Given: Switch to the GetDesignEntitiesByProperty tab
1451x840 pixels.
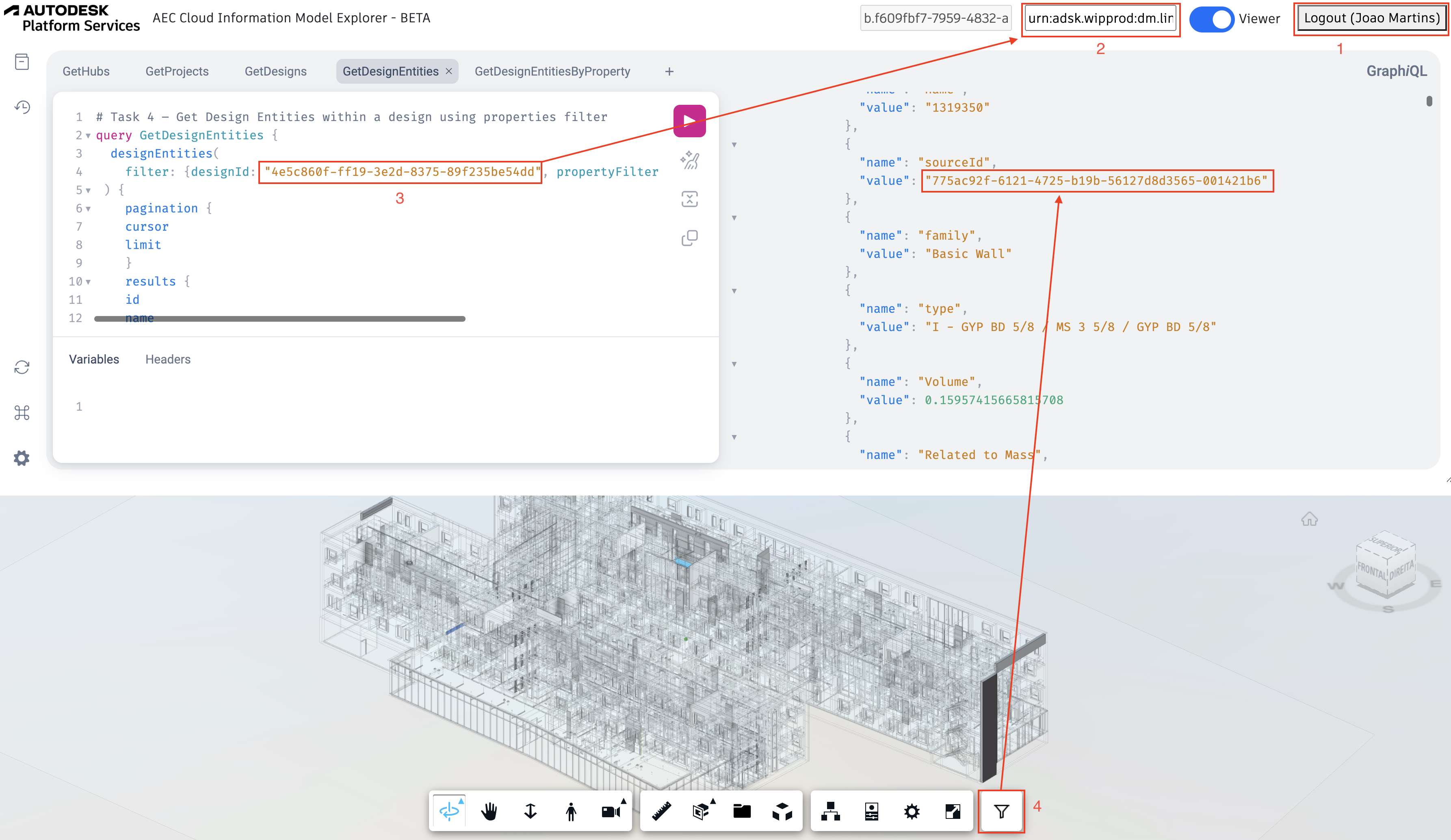Looking at the screenshot, I should pos(552,71).
